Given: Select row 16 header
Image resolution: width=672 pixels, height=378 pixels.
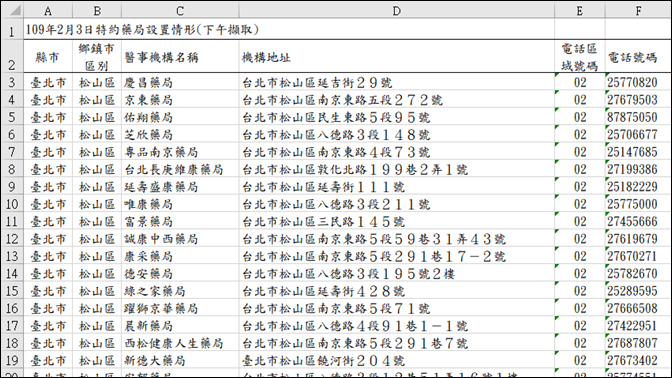Looking at the screenshot, I should click(x=12, y=309).
